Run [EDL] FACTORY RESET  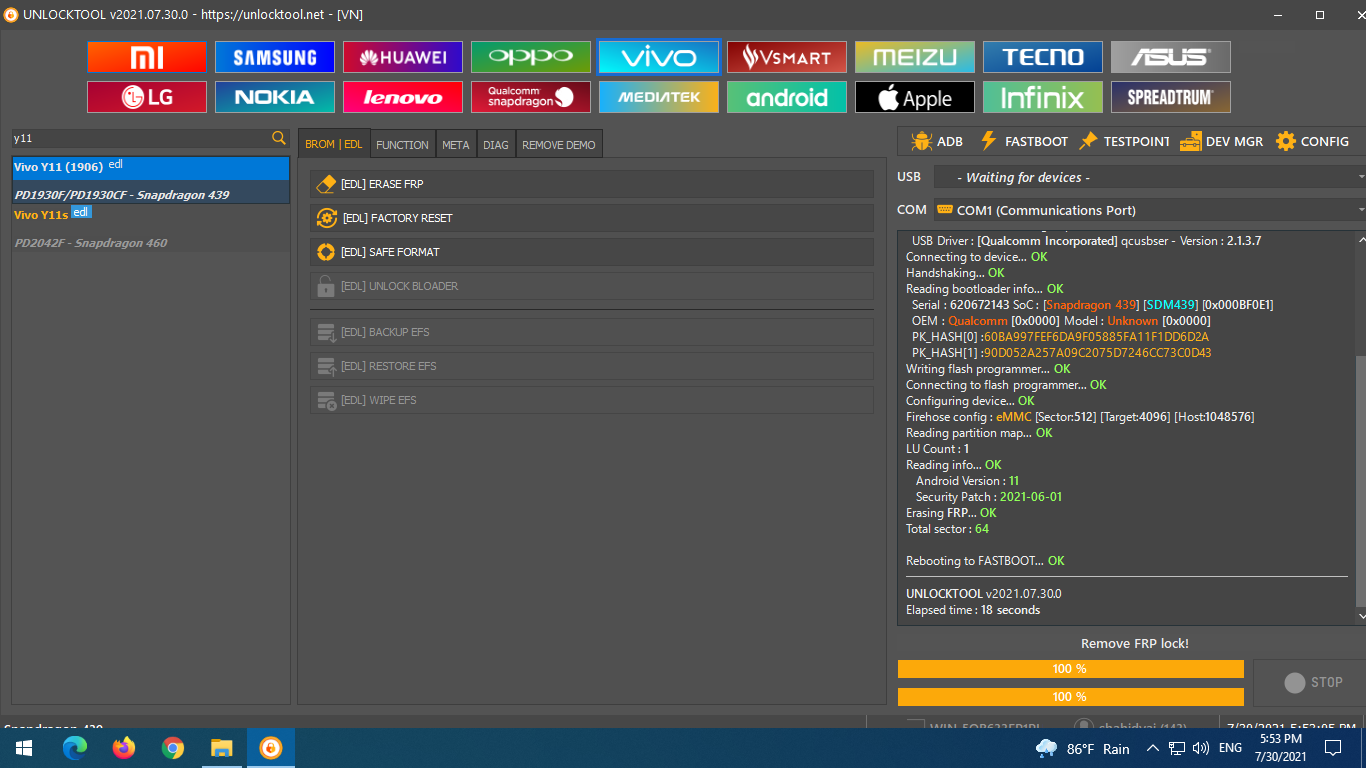(592, 218)
